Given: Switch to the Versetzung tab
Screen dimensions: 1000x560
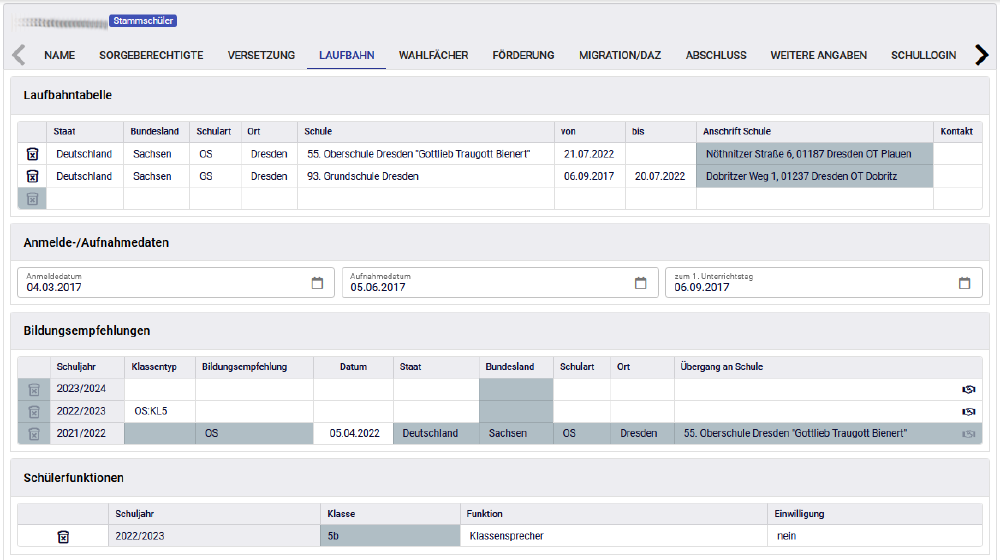Looking at the screenshot, I should [x=261, y=56].
